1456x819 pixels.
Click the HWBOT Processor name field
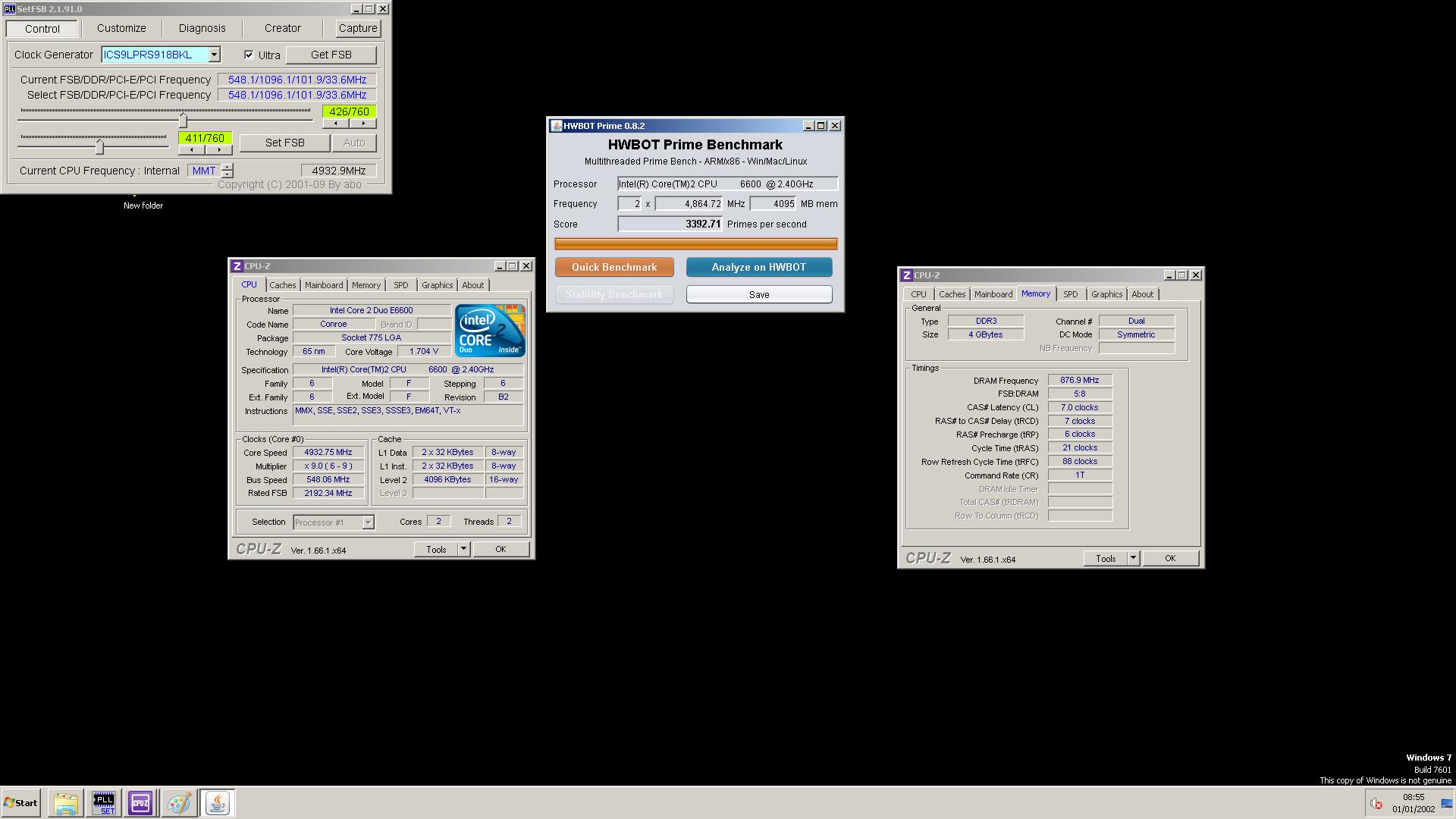pyautogui.click(x=727, y=184)
